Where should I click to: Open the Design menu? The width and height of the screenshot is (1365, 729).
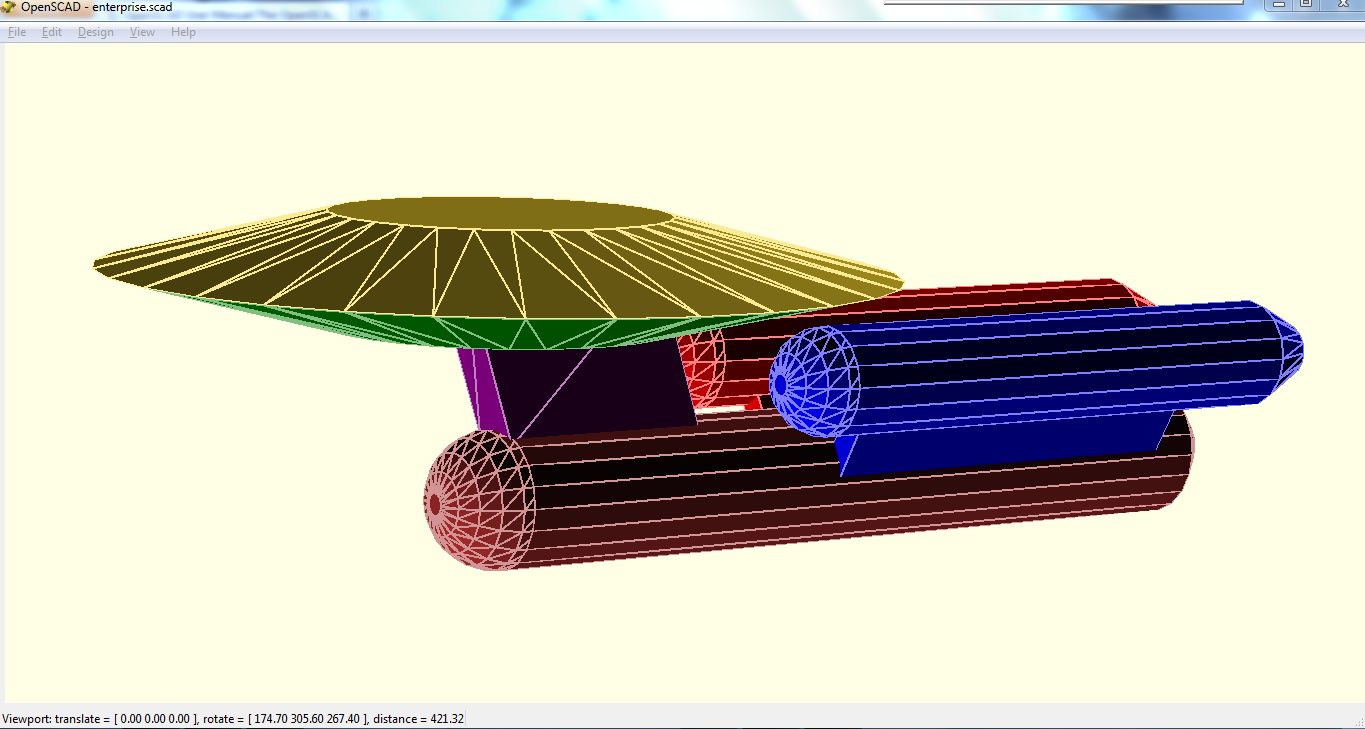(96, 32)
